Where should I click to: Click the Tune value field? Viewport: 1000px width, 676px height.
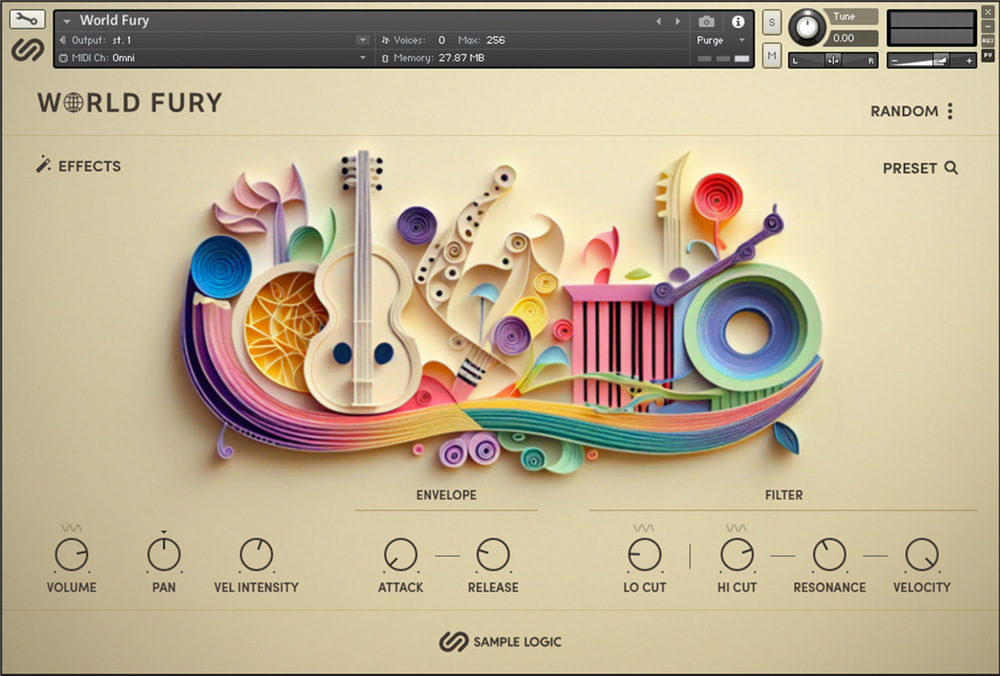tap(844, 38)
